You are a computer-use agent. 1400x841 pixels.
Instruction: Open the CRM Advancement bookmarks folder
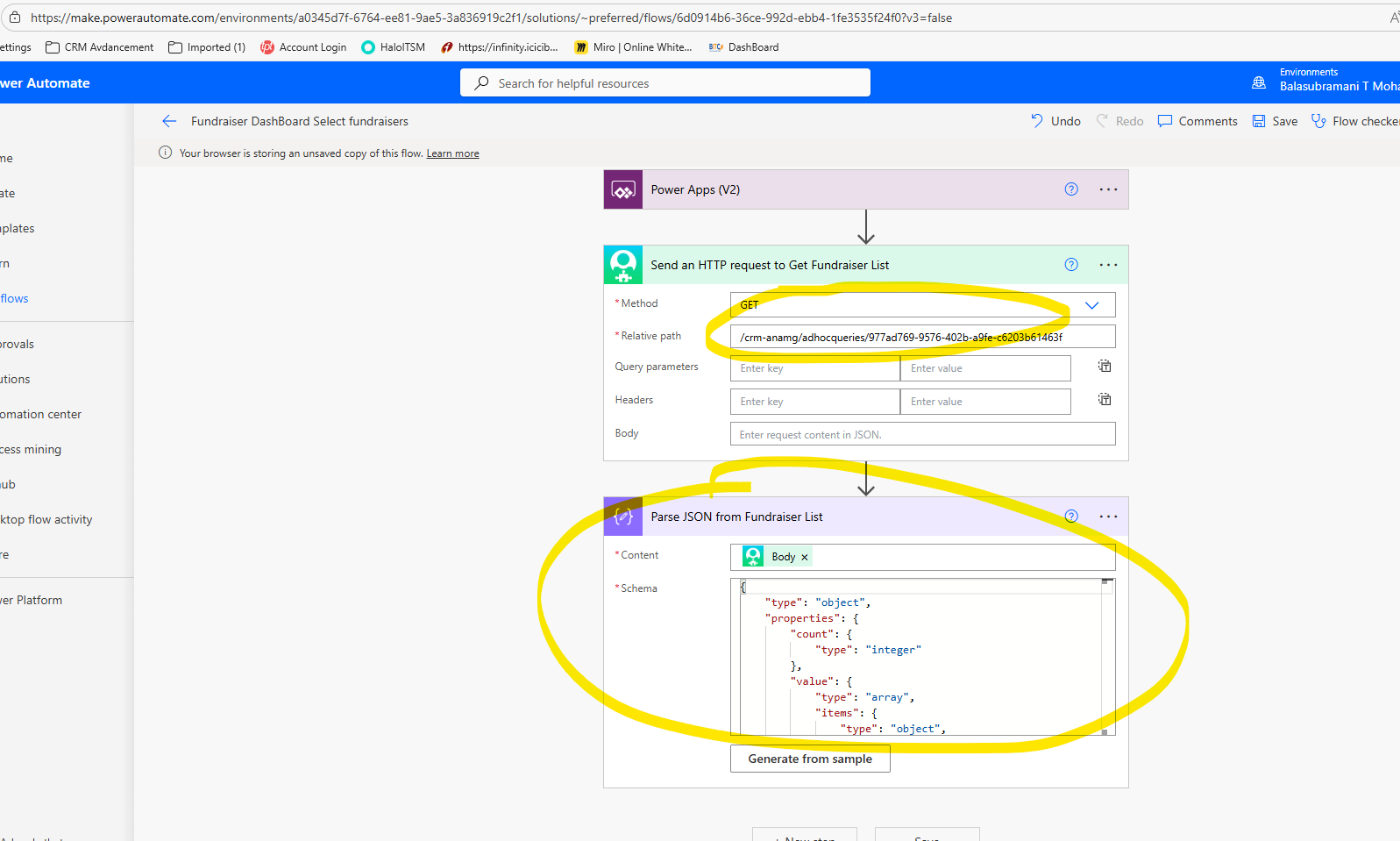[x=100, y=47]
